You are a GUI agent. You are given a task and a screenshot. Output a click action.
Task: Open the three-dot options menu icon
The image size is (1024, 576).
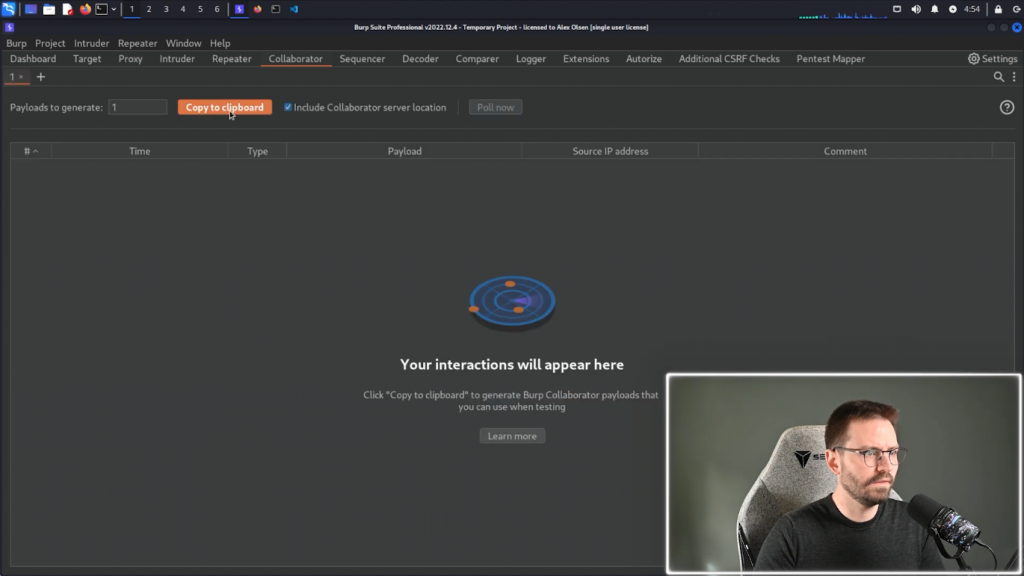click(1014, 77)
